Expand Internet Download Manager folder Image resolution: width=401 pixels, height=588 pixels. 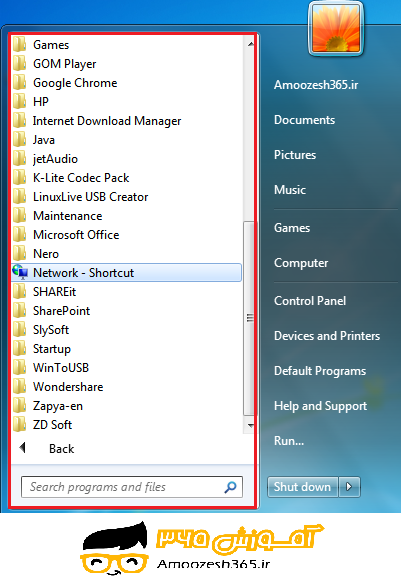(126, 121)
